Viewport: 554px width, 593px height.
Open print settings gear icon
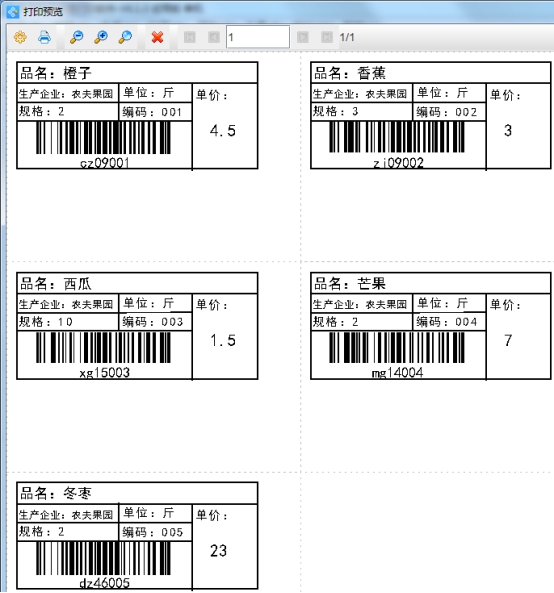point(20,37)
